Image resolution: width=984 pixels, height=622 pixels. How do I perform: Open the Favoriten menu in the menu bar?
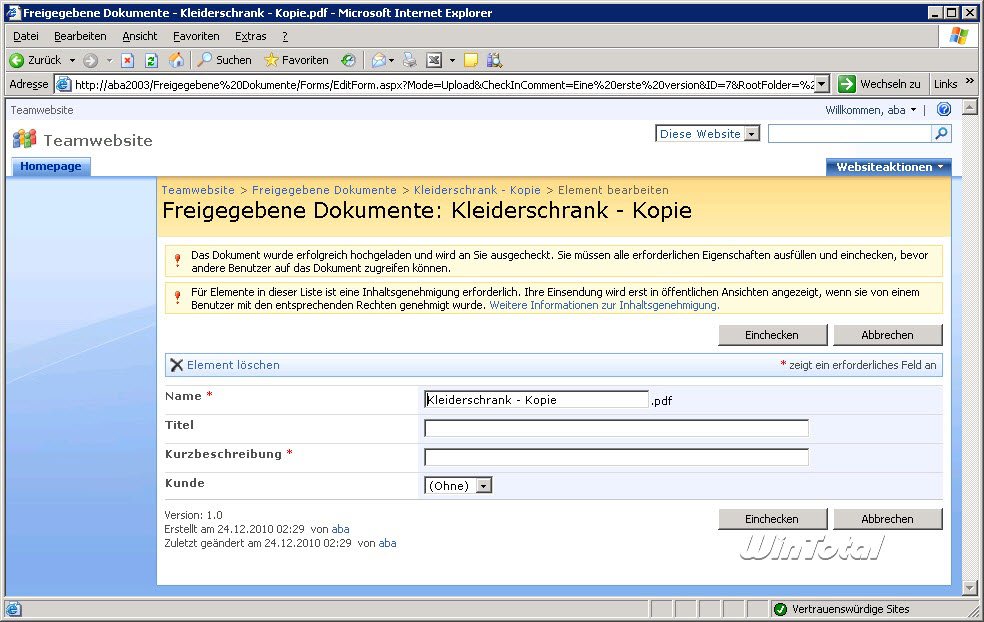pos(196,36)
